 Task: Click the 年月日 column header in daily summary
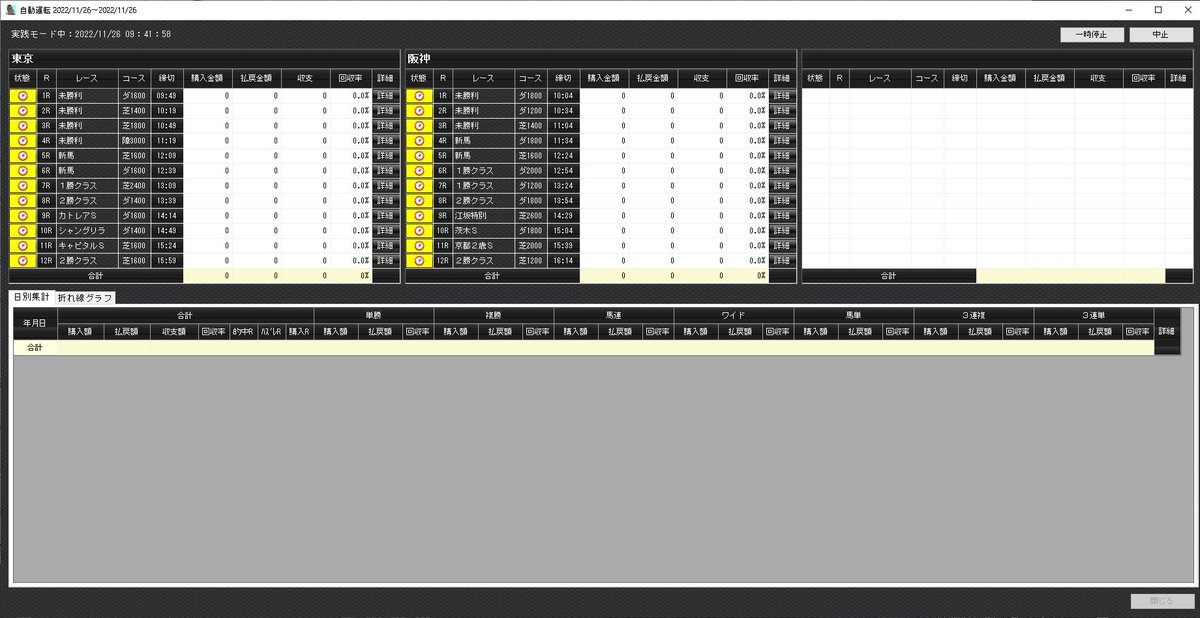(34, 324)
